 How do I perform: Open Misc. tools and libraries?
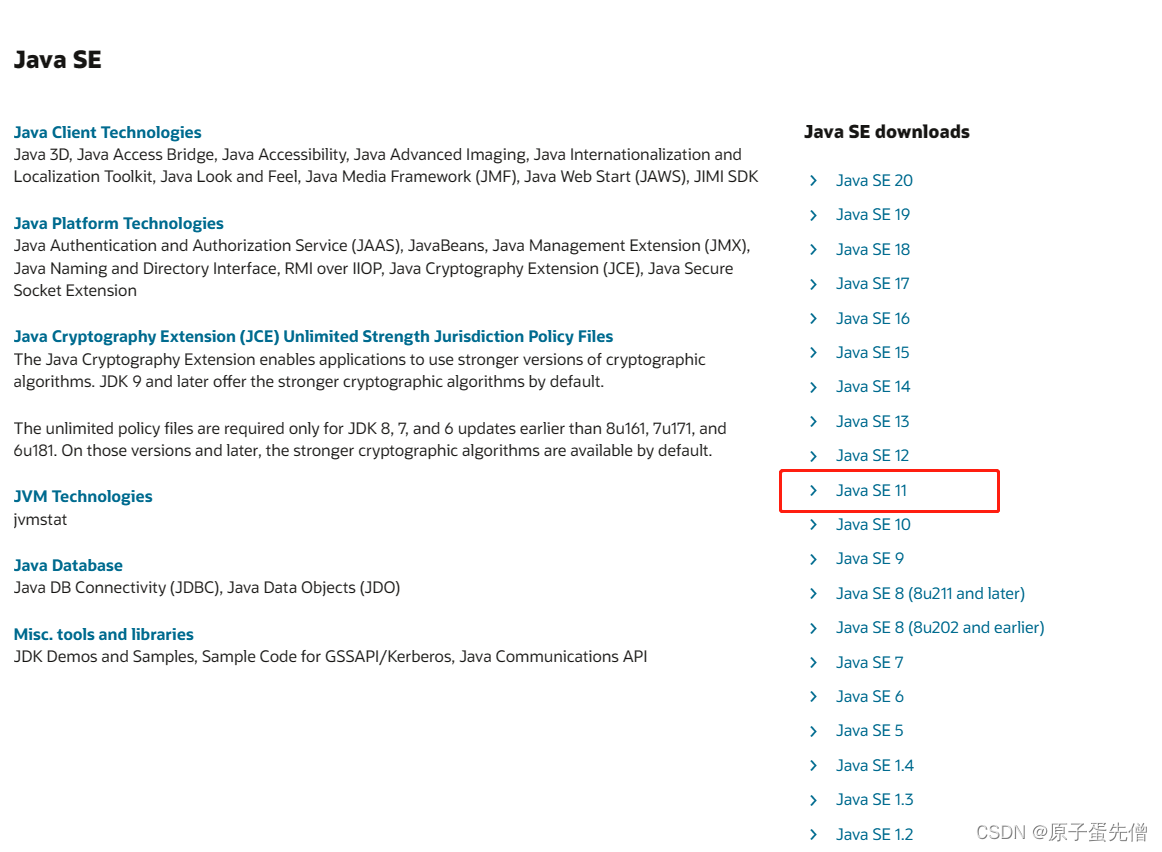click(104, 633)
